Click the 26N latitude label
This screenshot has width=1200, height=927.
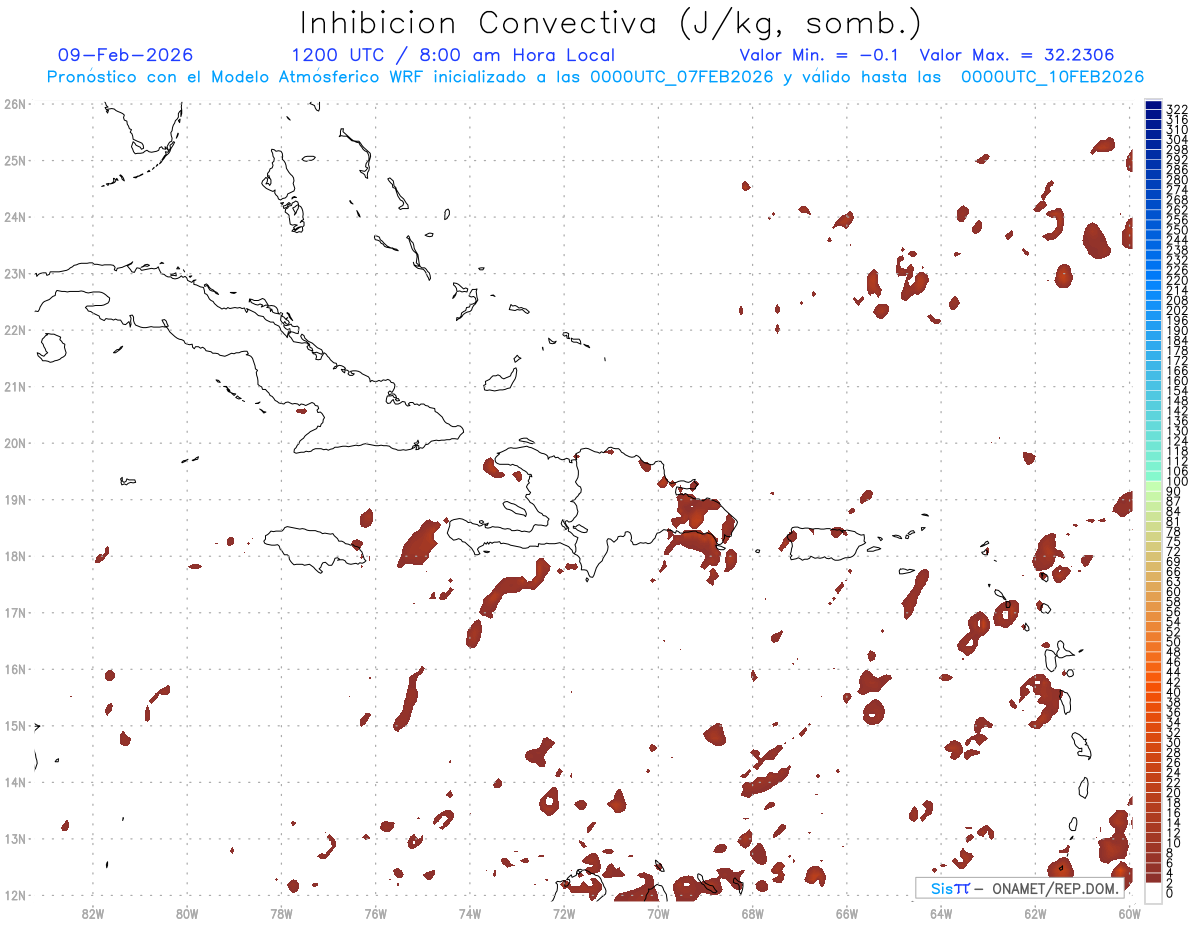click(x=15, y=104)
